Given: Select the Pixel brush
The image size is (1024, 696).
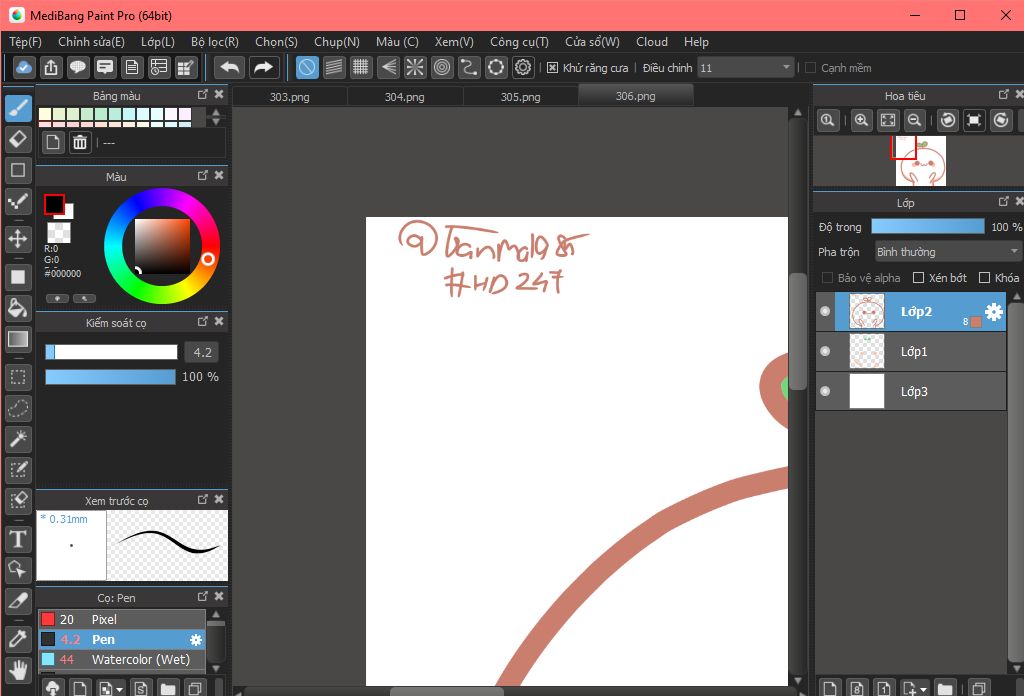Looking at the screenshot, I should tap(122, 619).
